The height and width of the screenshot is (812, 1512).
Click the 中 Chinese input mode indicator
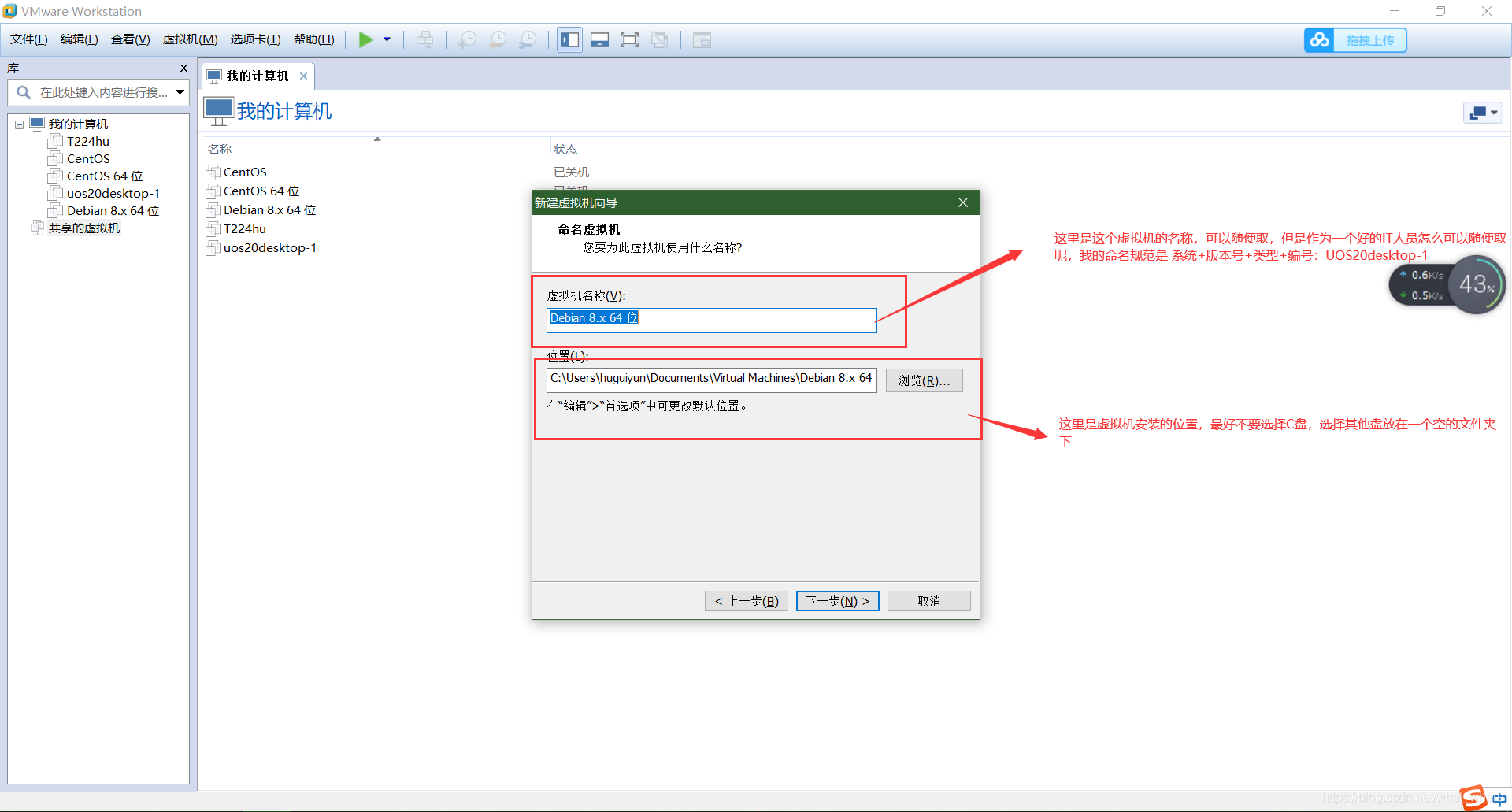(1499, 799)
